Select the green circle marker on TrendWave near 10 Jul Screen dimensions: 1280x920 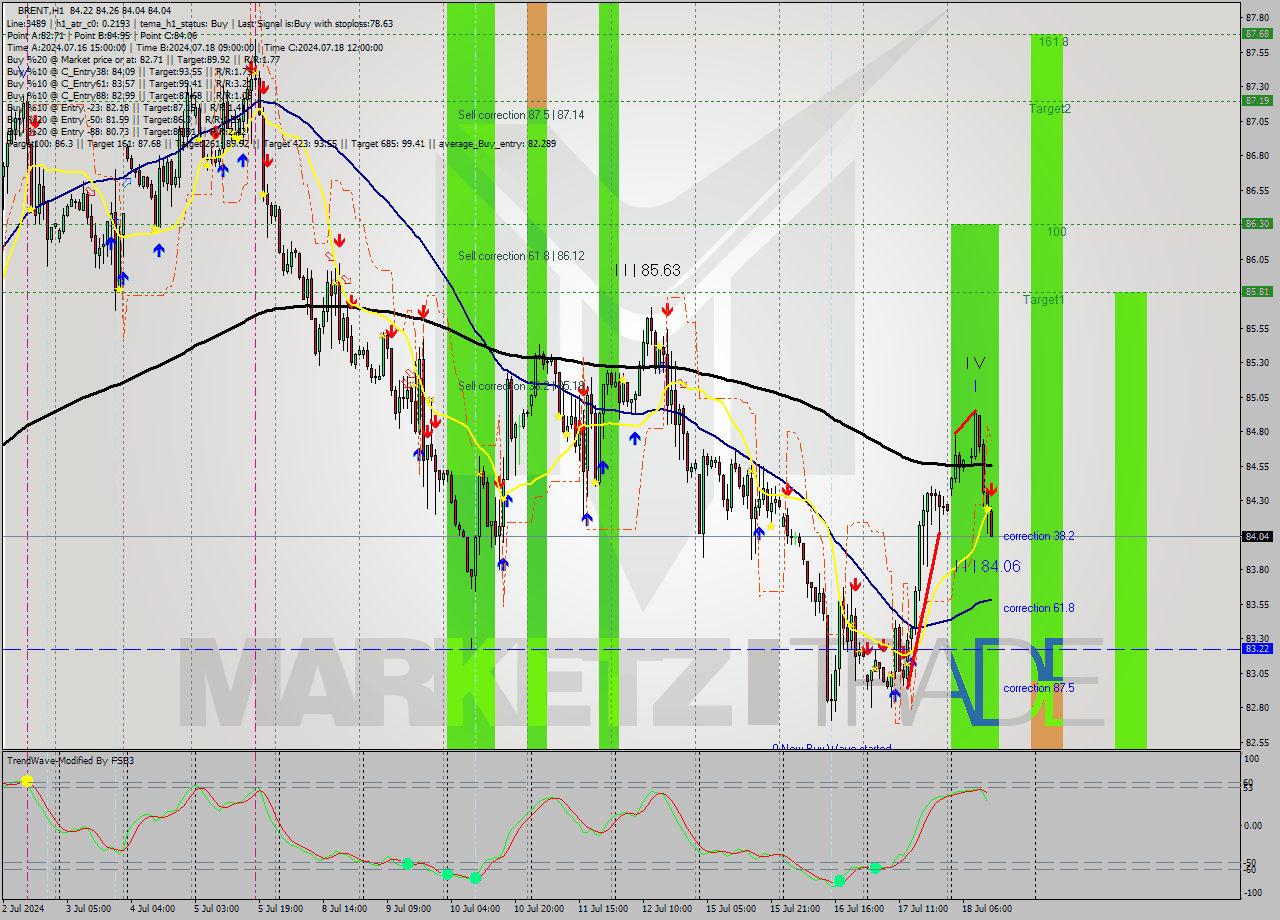(x=473, y=876)
